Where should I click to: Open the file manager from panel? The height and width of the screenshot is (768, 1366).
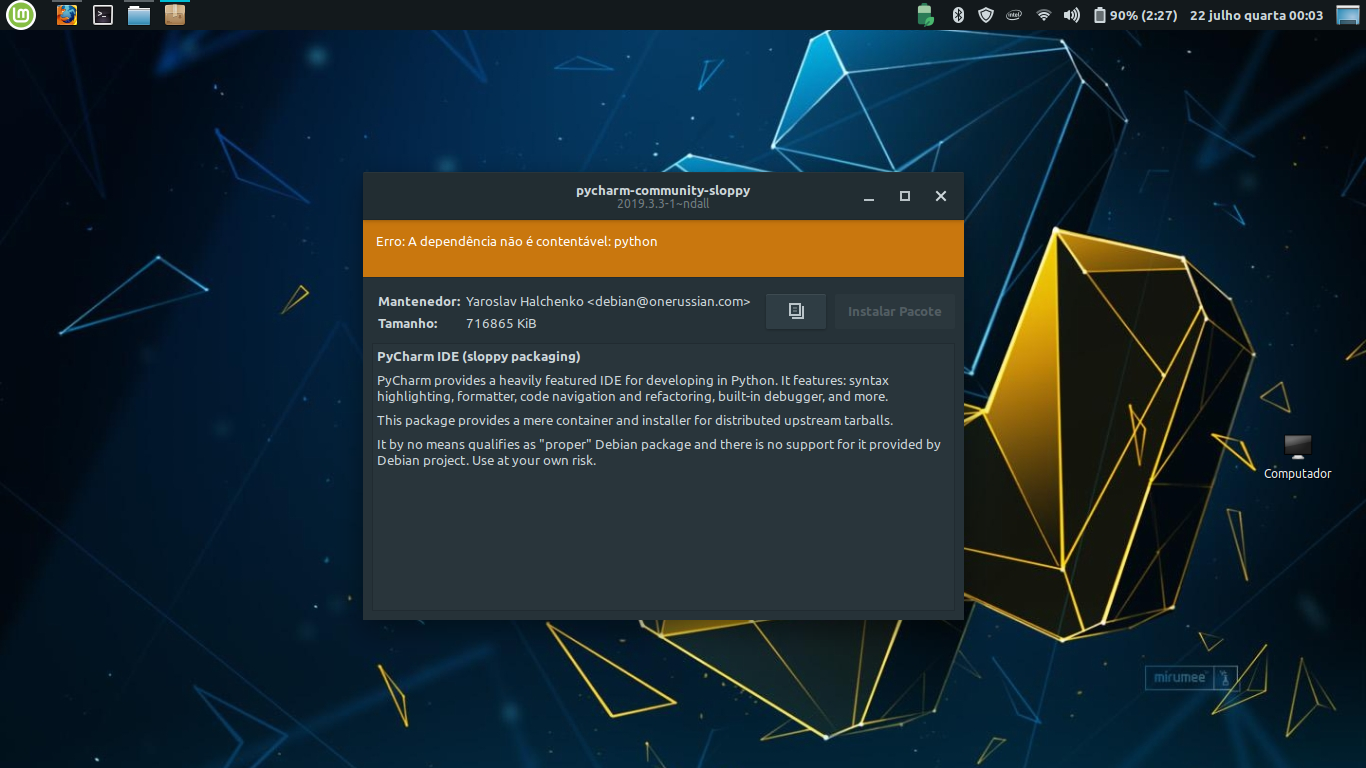[x=139, y=15]
